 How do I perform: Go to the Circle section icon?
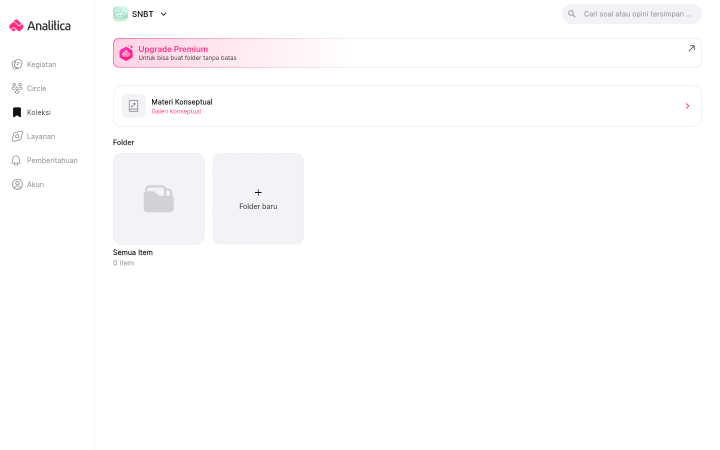(17, 88)
